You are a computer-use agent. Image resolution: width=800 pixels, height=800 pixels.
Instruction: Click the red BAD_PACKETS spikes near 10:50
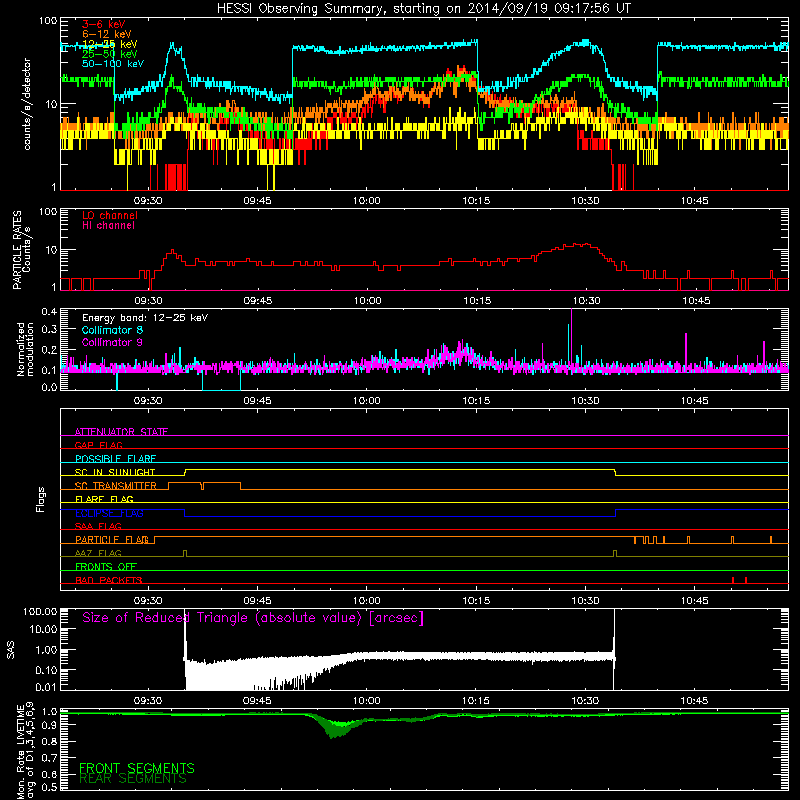[739, 580]
